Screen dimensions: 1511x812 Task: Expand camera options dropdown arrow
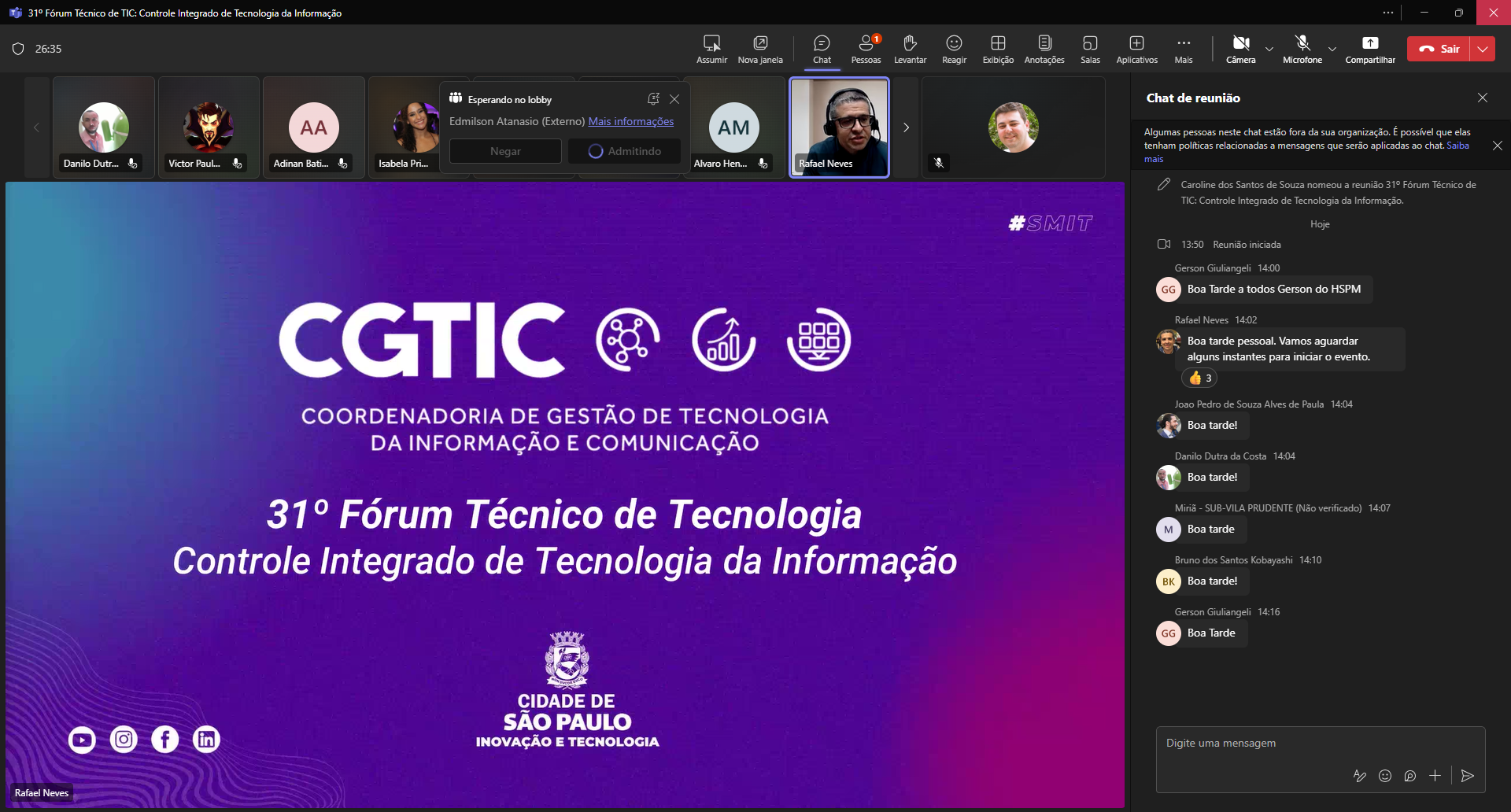click(1269, 49)
